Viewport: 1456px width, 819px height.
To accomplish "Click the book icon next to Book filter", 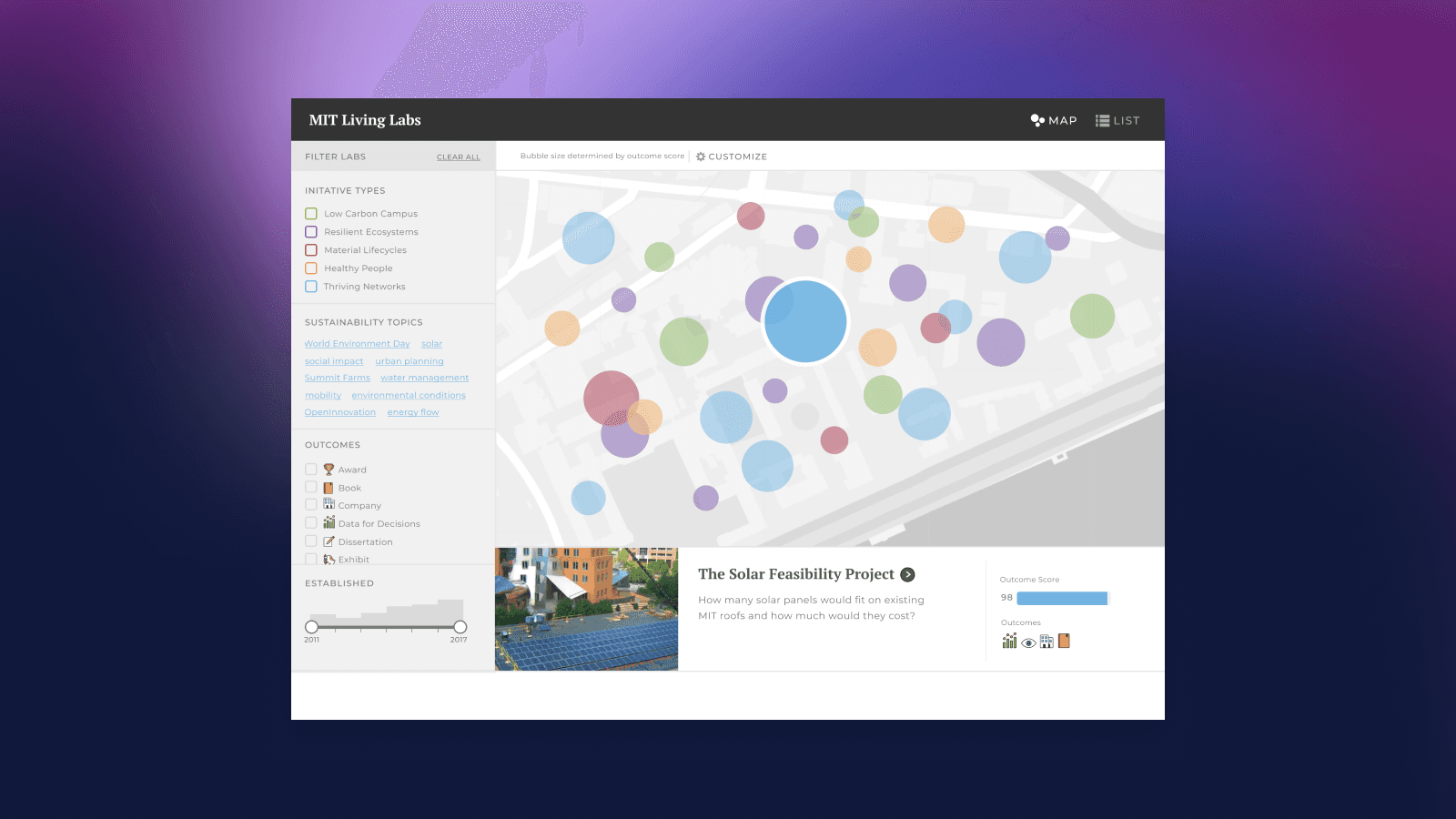I will [x=329, y=488].
